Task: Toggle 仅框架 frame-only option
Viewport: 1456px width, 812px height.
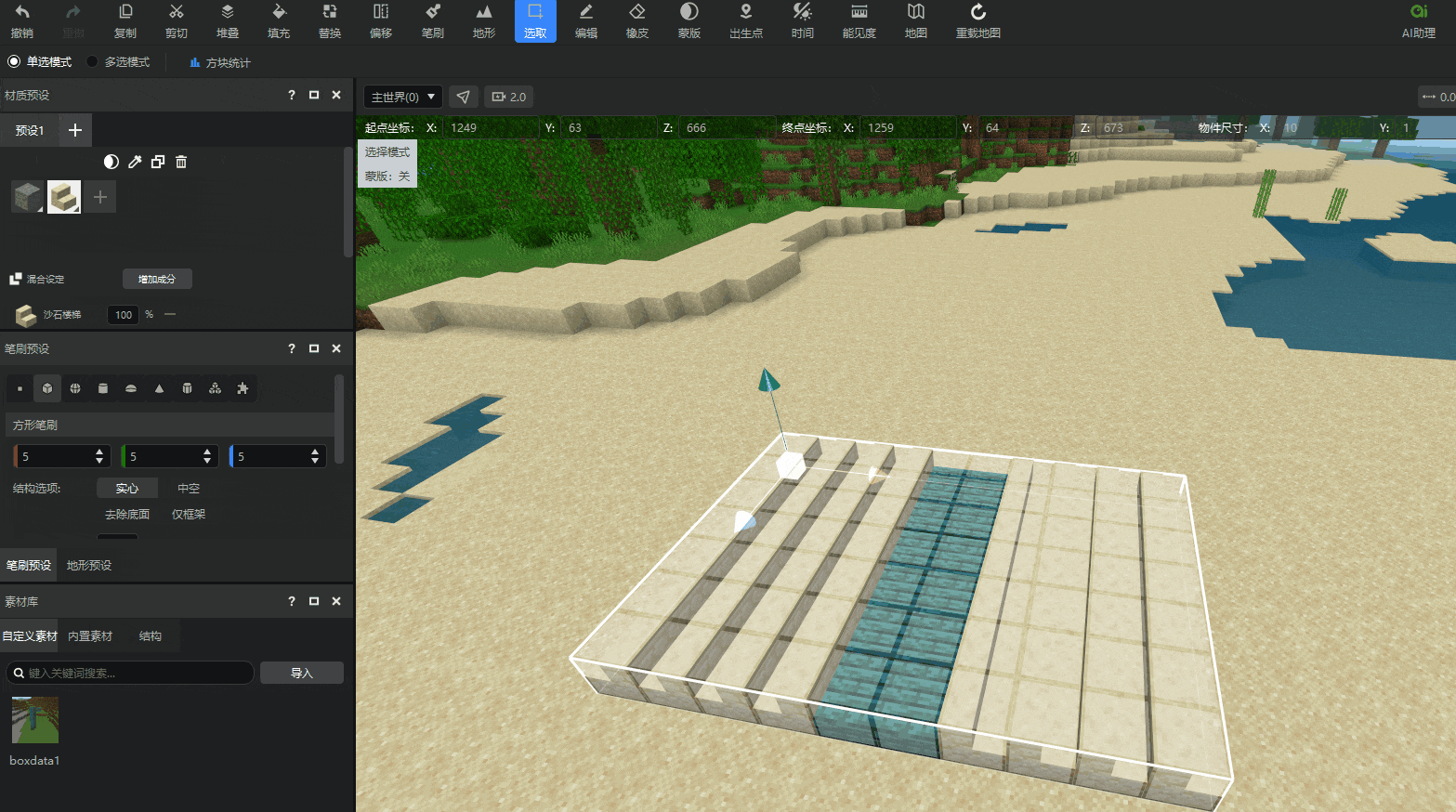Action: pyautogui.click(x=189, y=514)
